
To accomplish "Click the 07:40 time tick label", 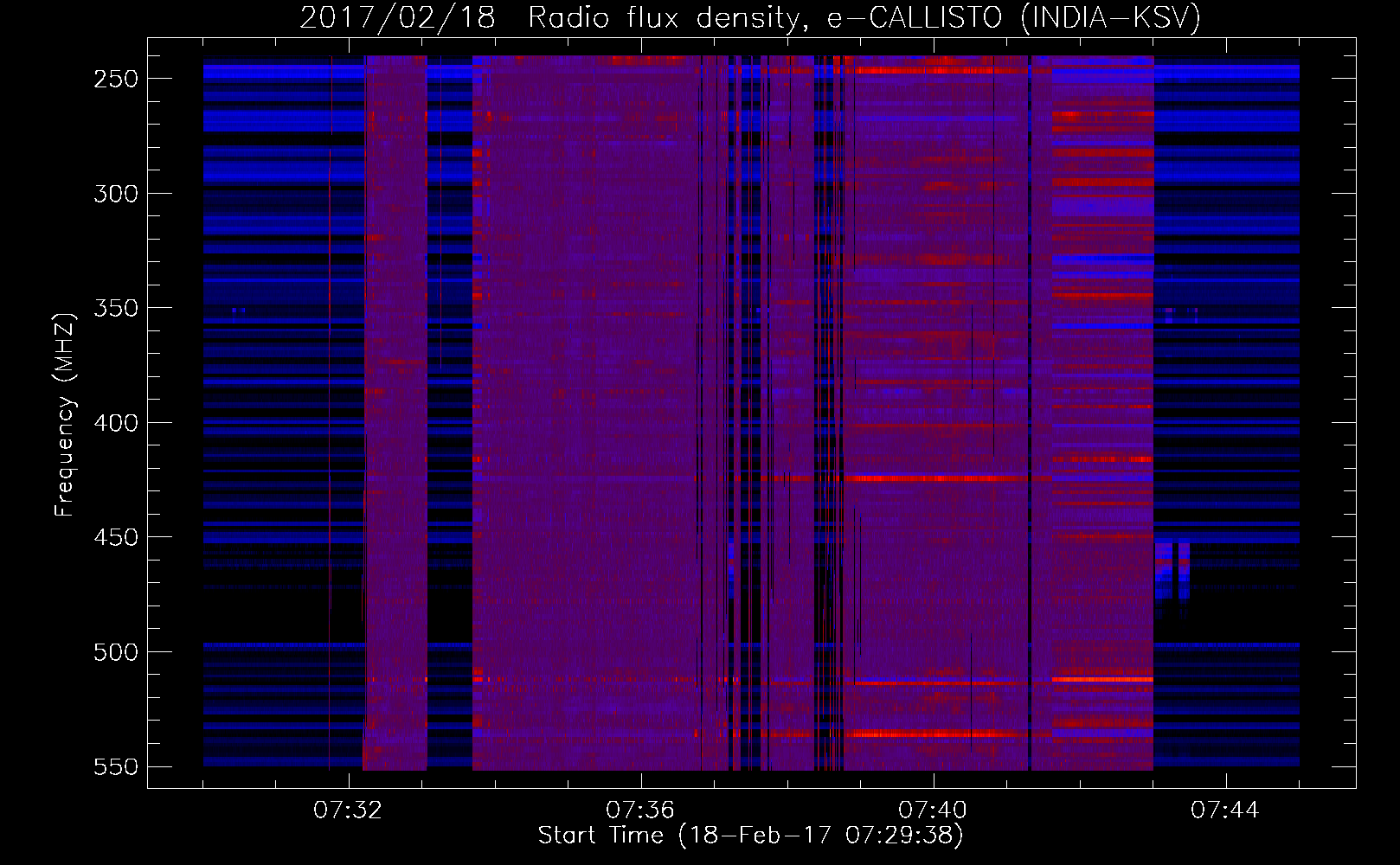I will point(933,810).
